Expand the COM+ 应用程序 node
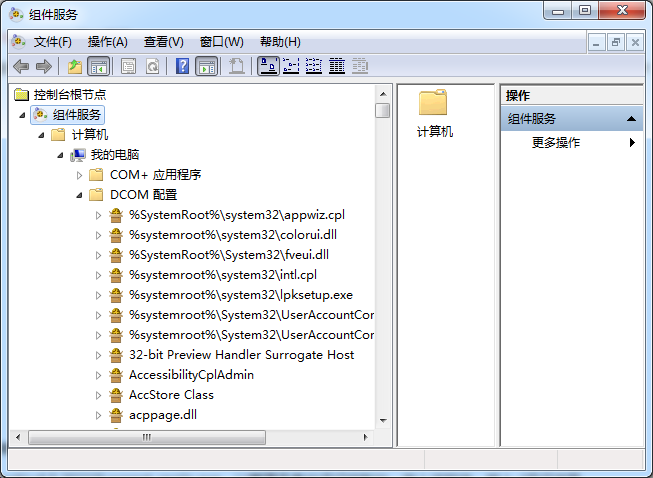The image size is (653, 478). 80,175
